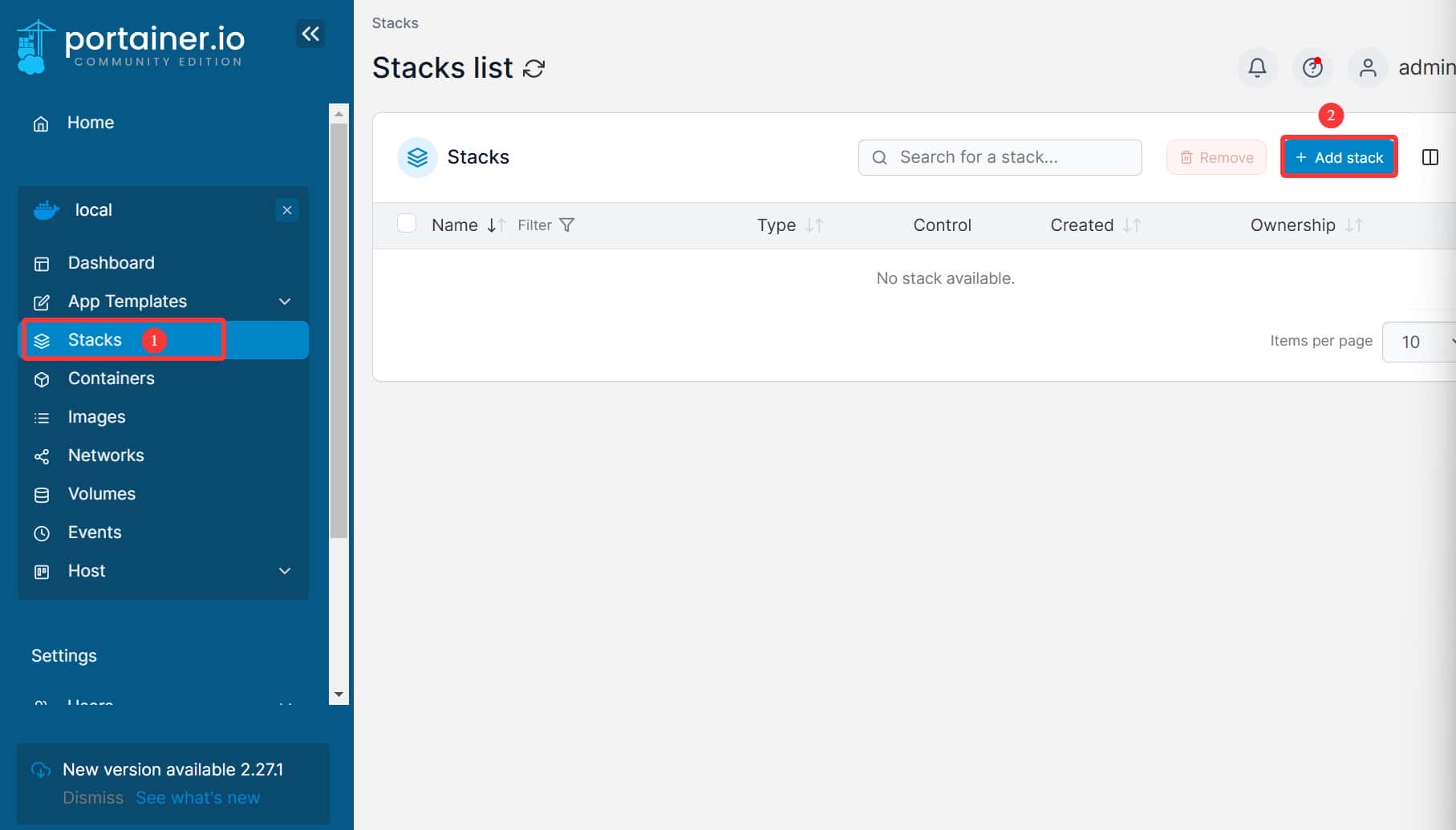The image size is (1456, 830).
Task: Go to Containers in the sidebar
Action: click(x=111, y=379)
